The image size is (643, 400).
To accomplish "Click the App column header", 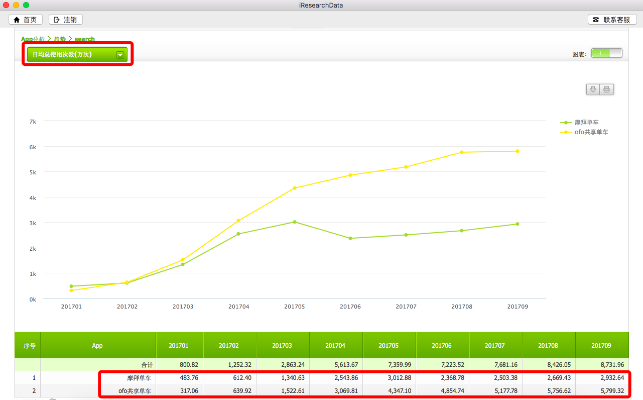I will pyautogui.click(x=97, y=344).
